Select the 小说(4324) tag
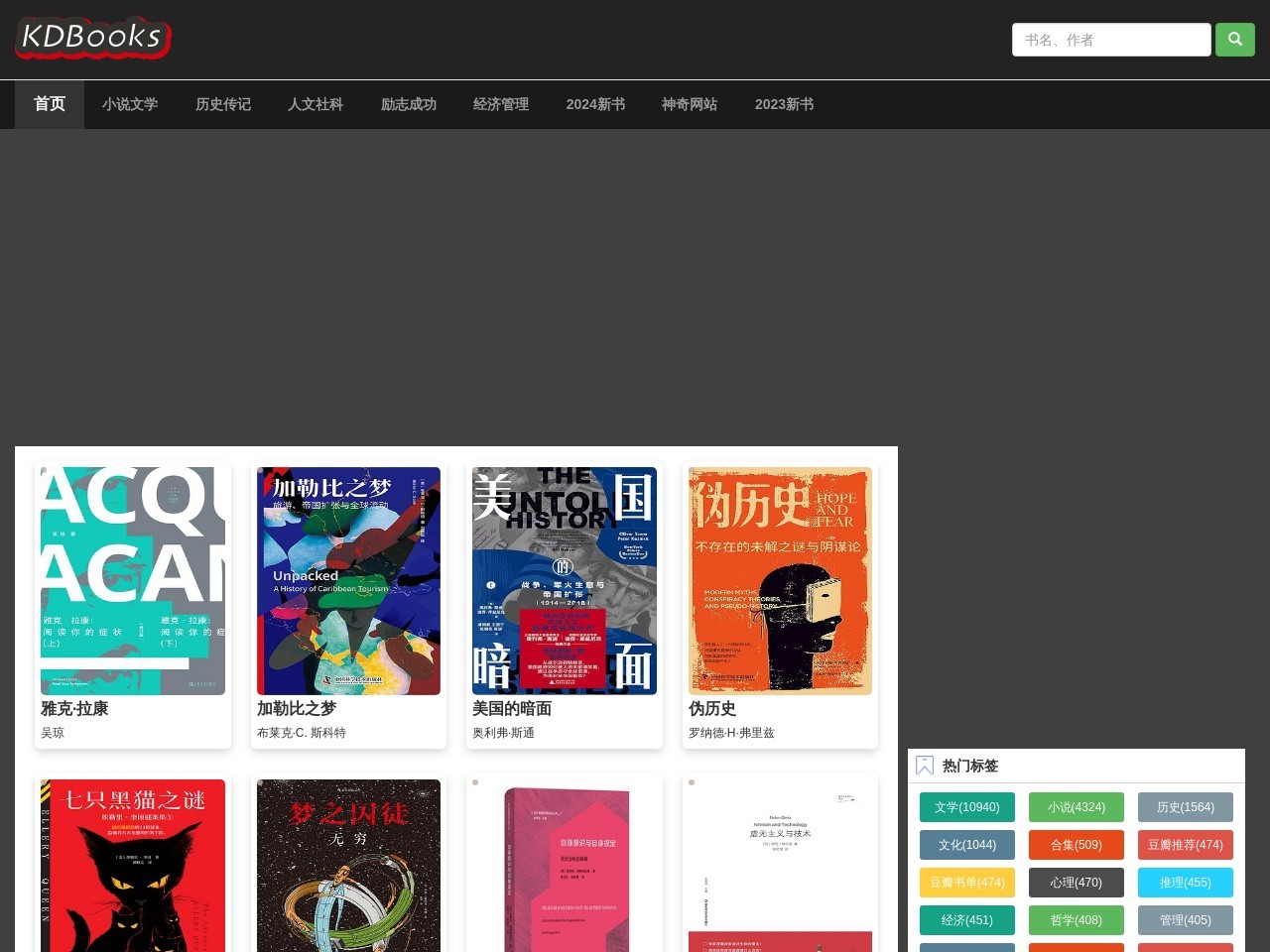 pyautogui.click(x=1077, y=807)
